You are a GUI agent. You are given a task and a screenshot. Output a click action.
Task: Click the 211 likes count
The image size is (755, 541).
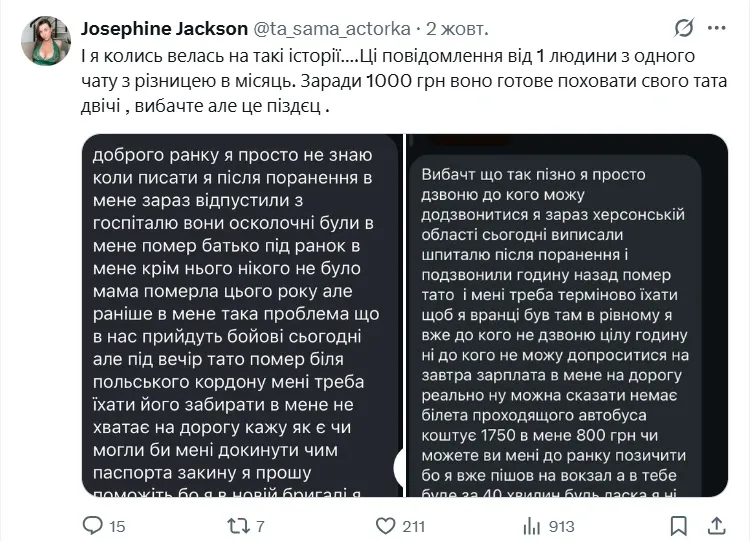coord(413,525)
